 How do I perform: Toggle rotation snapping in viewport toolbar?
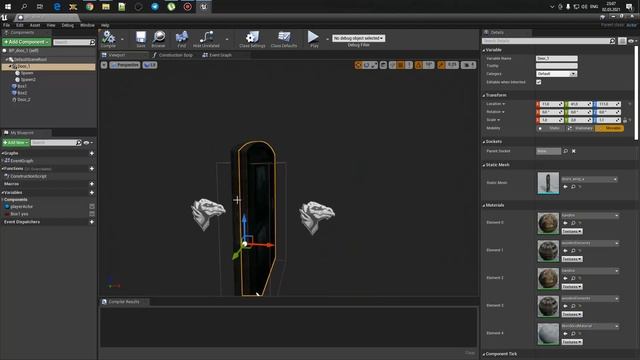(419, 65)
